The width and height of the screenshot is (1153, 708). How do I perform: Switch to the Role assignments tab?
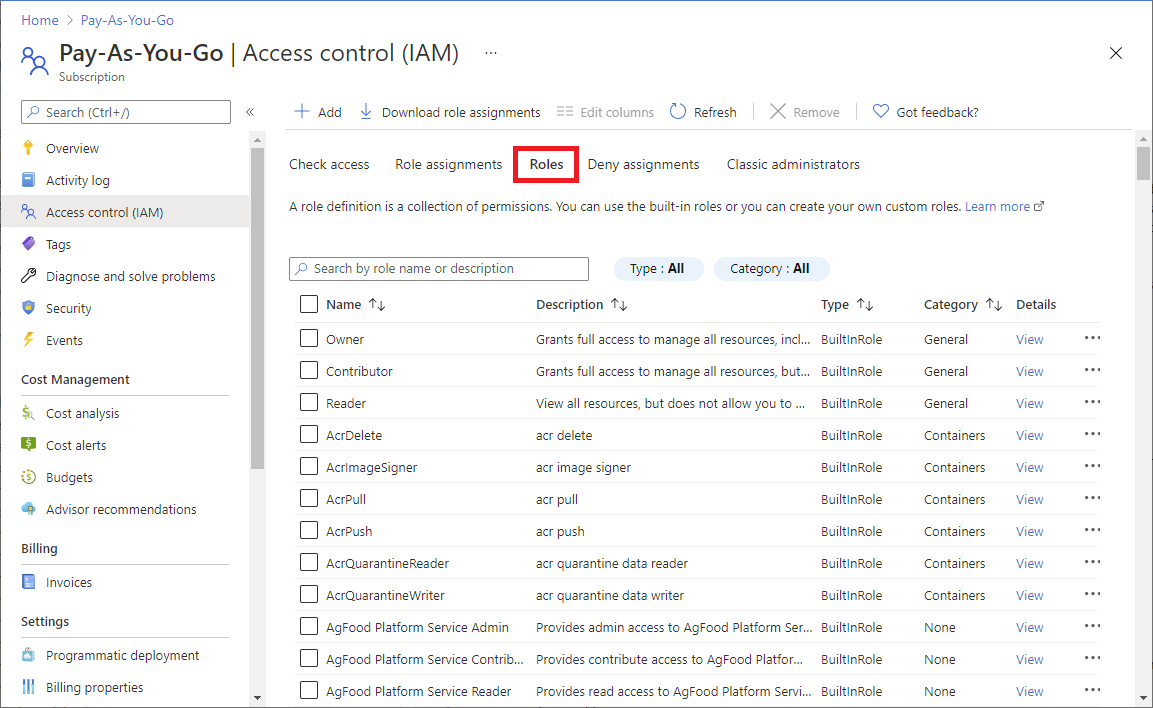pos(448,163)
